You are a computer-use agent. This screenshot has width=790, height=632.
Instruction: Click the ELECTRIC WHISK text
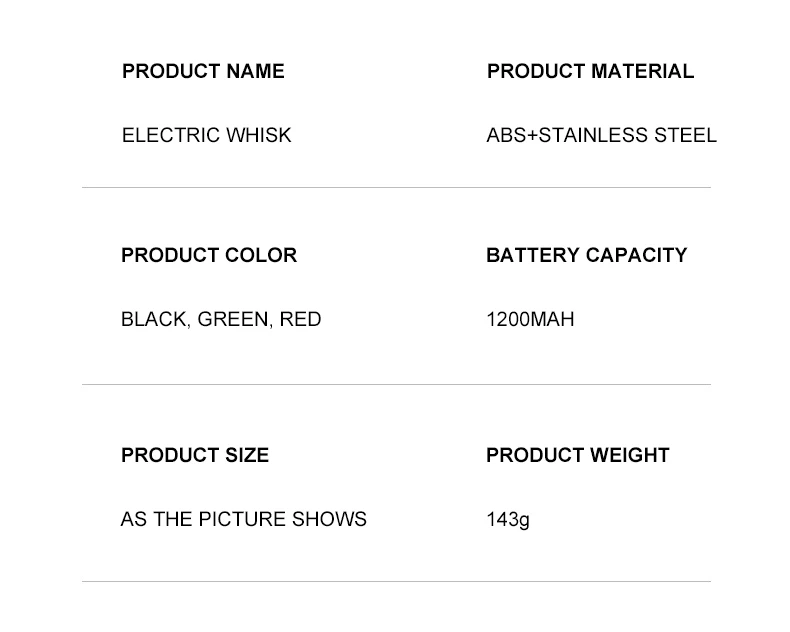206,135
